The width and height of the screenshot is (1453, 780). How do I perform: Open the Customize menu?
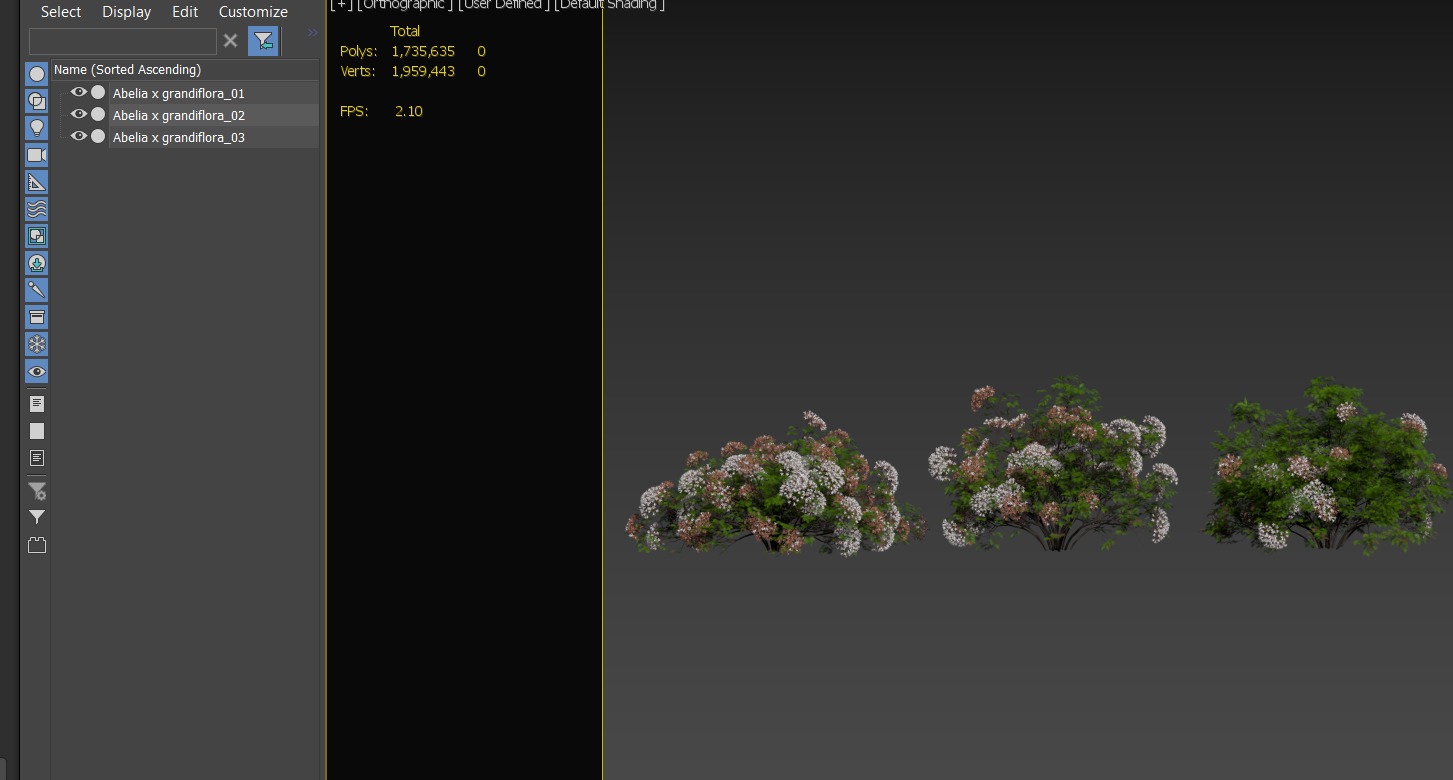tap(253, 12)
